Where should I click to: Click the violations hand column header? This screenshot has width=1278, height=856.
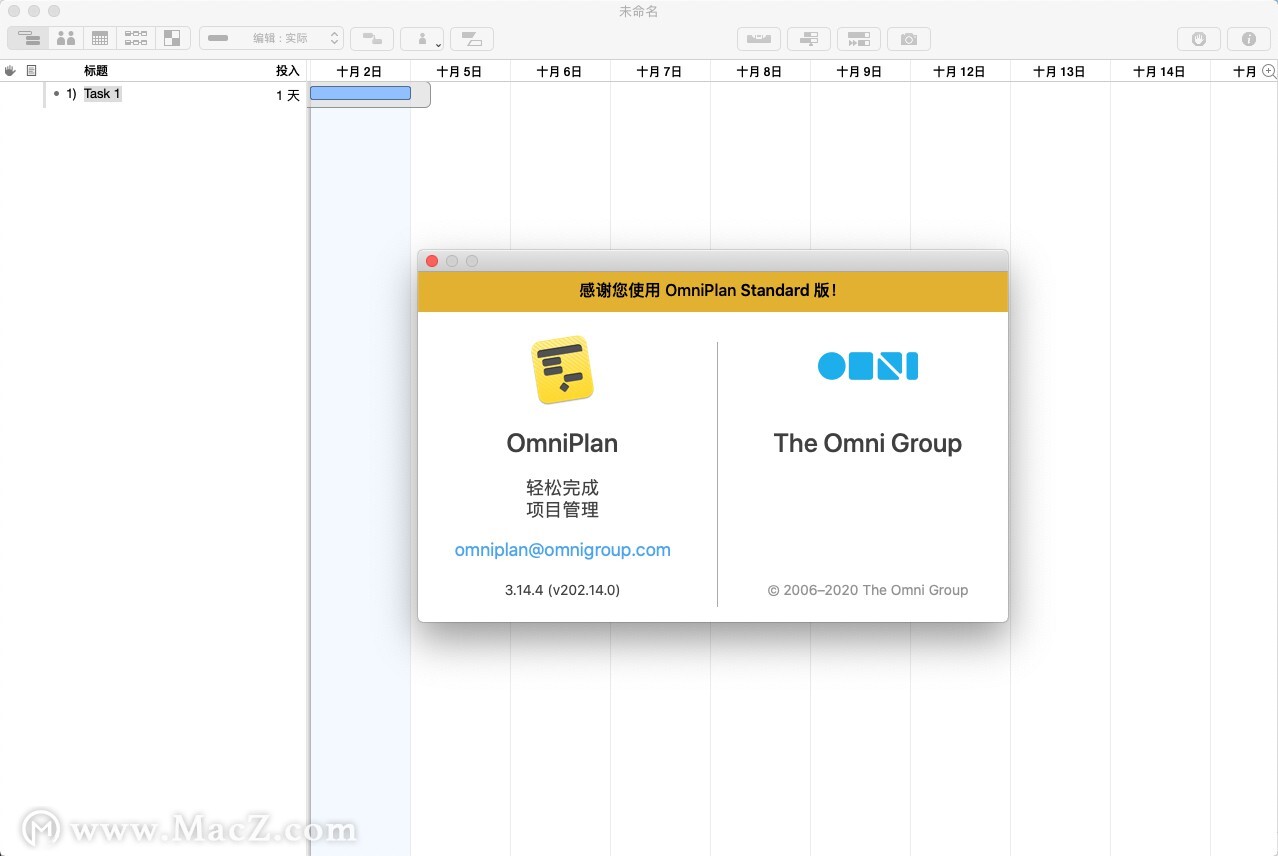[10, 71]
